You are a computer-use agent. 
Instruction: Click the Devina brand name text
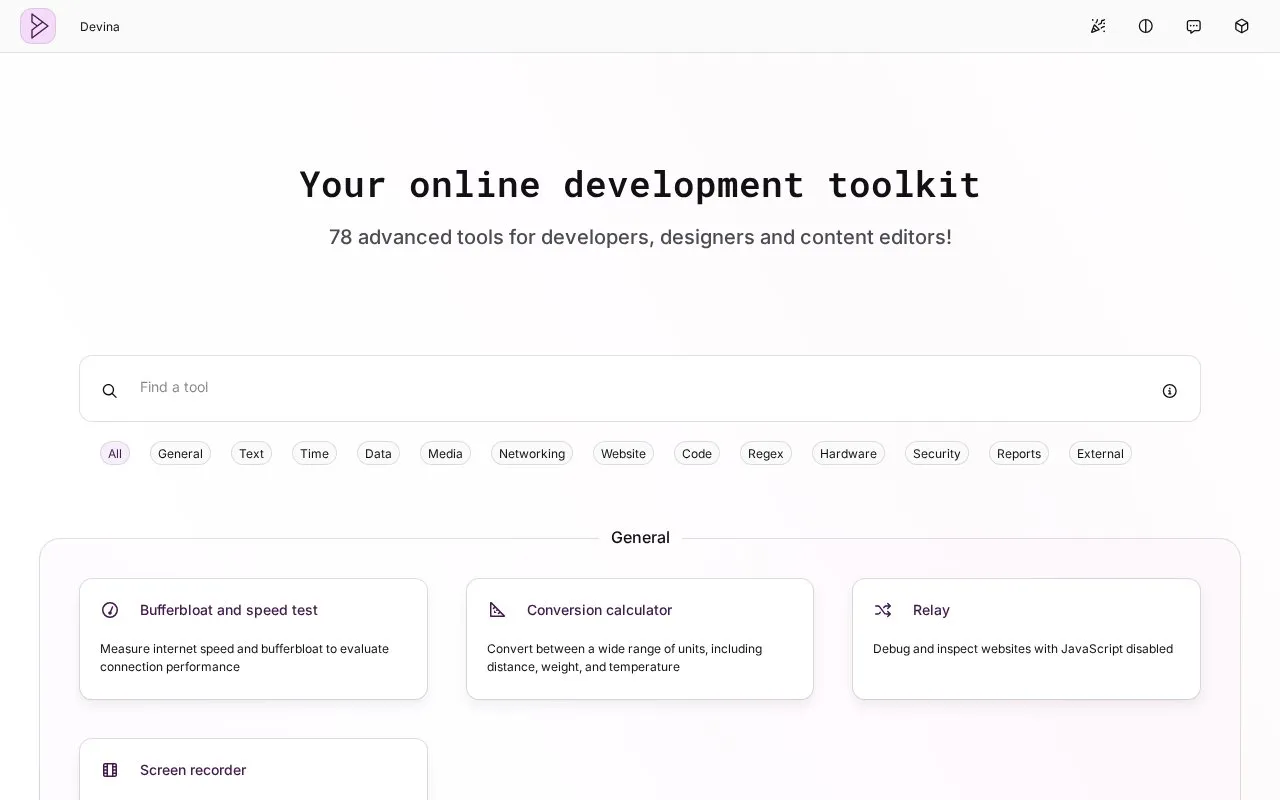coord(100,27)
